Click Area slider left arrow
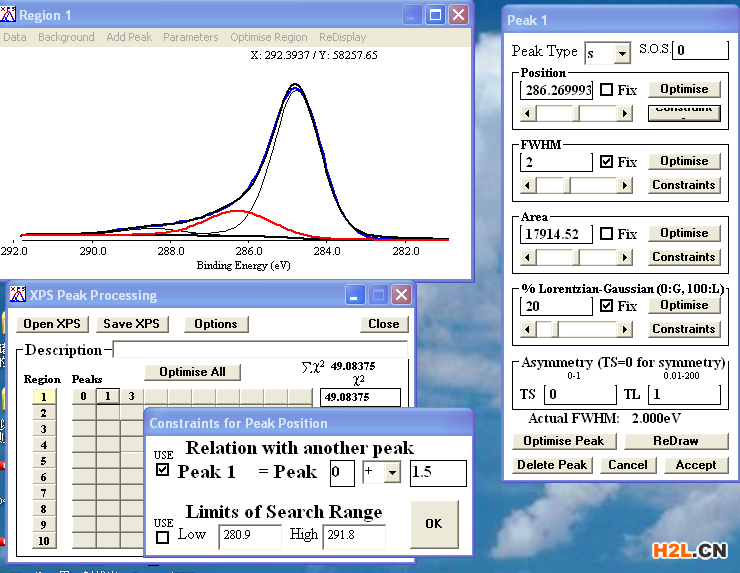 pos(528,257)
